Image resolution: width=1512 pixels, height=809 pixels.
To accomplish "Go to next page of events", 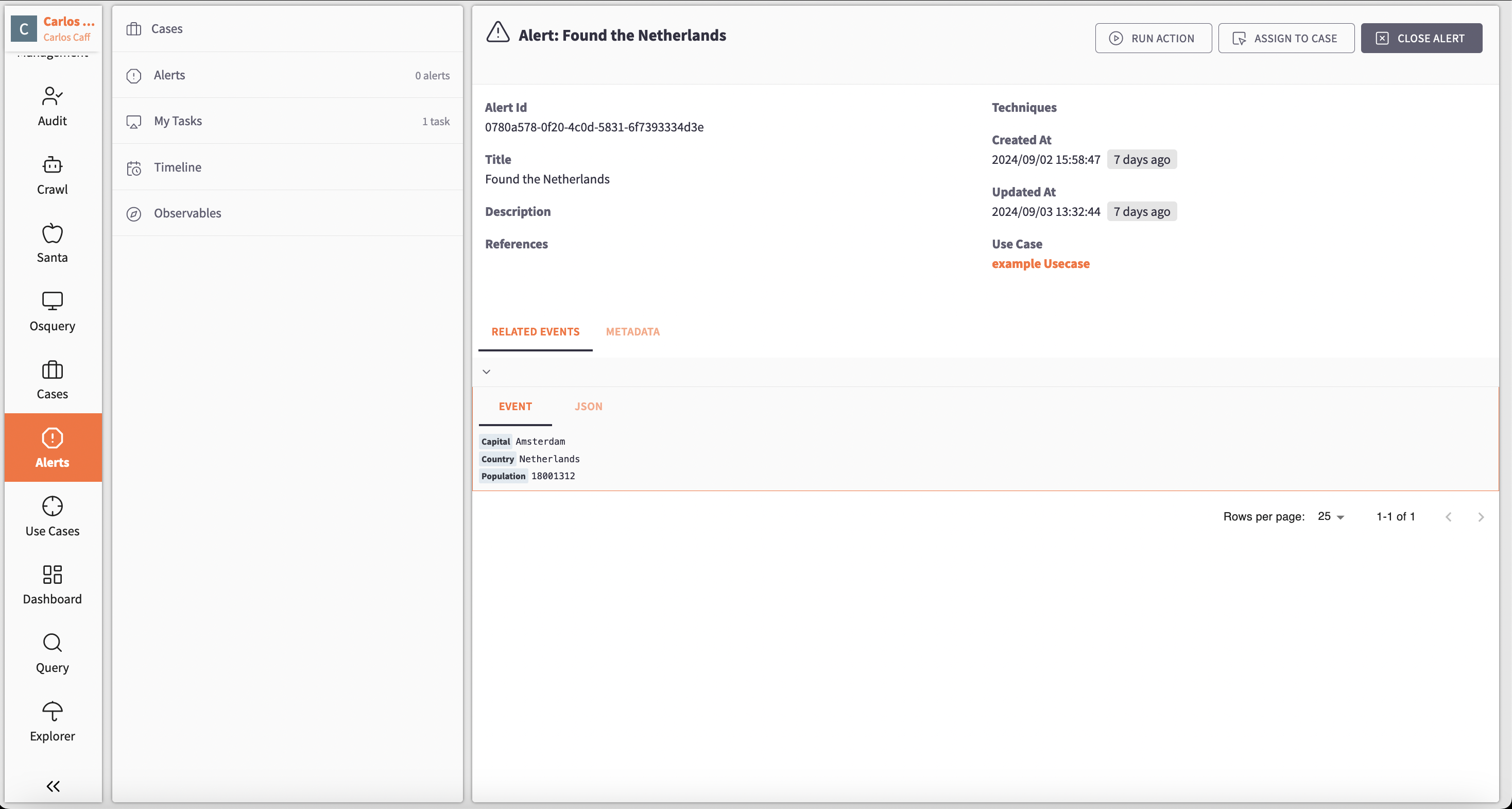I will click(1480, 517).
